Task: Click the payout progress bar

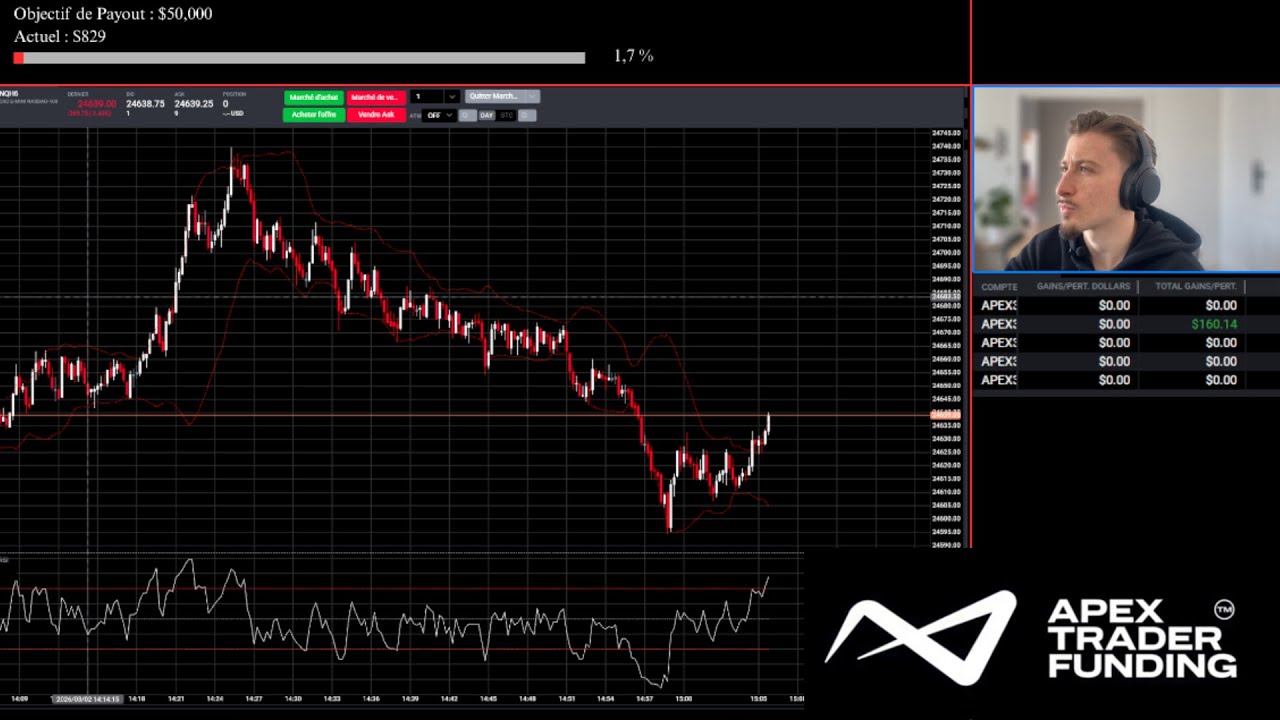Action: pyautogui.click(x=299, y=58)
